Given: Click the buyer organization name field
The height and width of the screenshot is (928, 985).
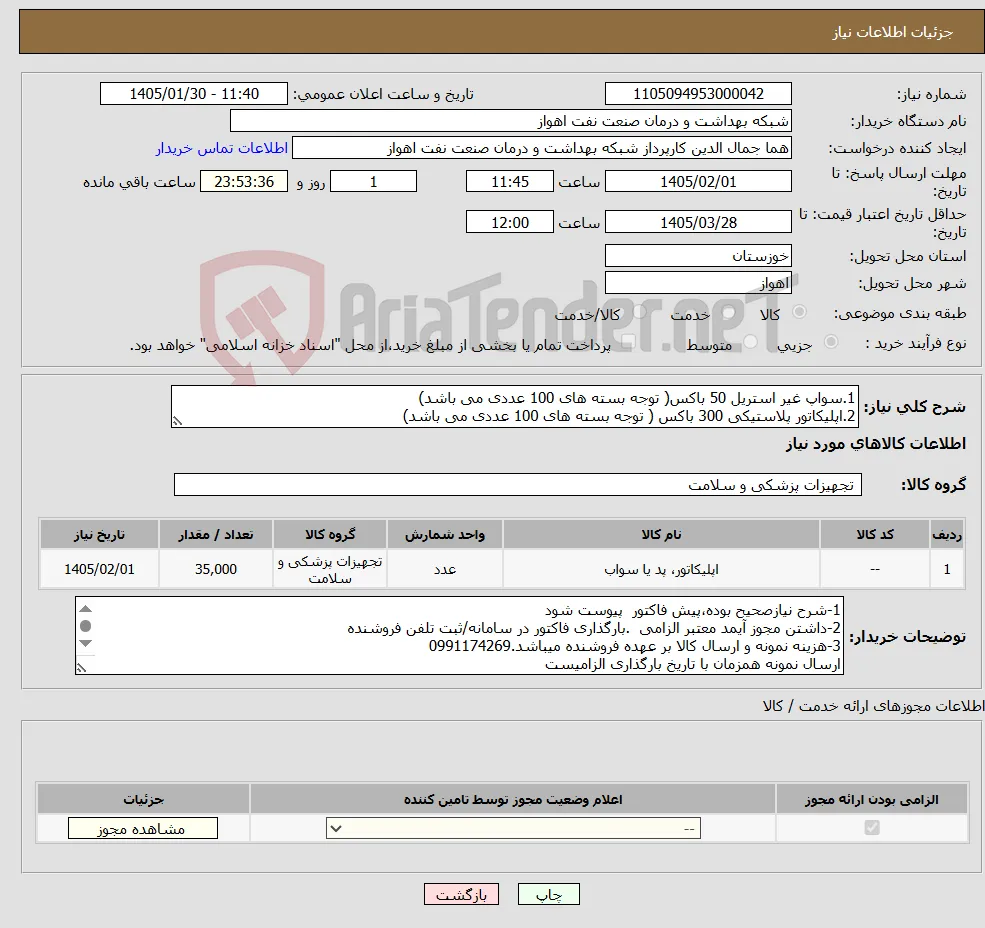Looking at the screenshot, I should (x=511, y=121).
